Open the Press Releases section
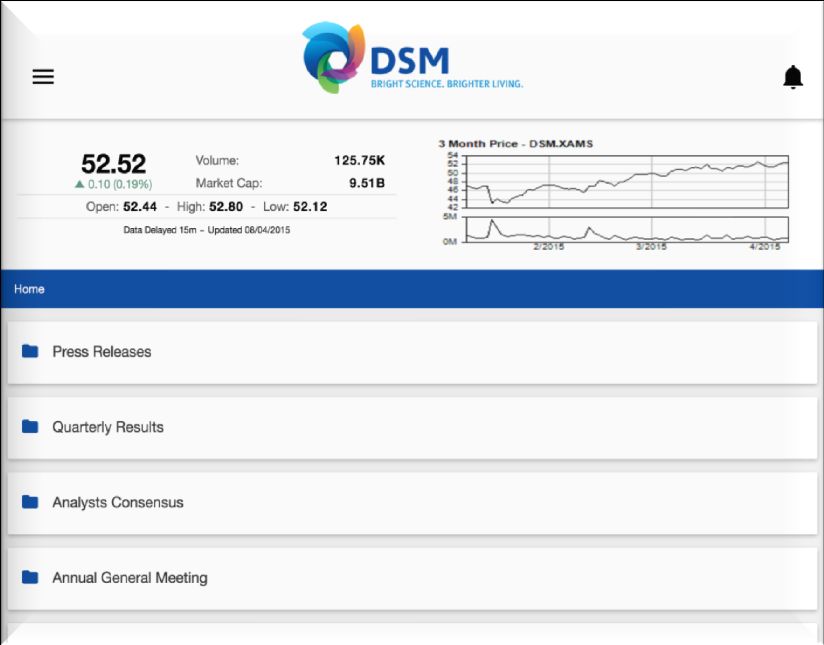Viewport: 824px width, 645px height. tap(412, 352)
